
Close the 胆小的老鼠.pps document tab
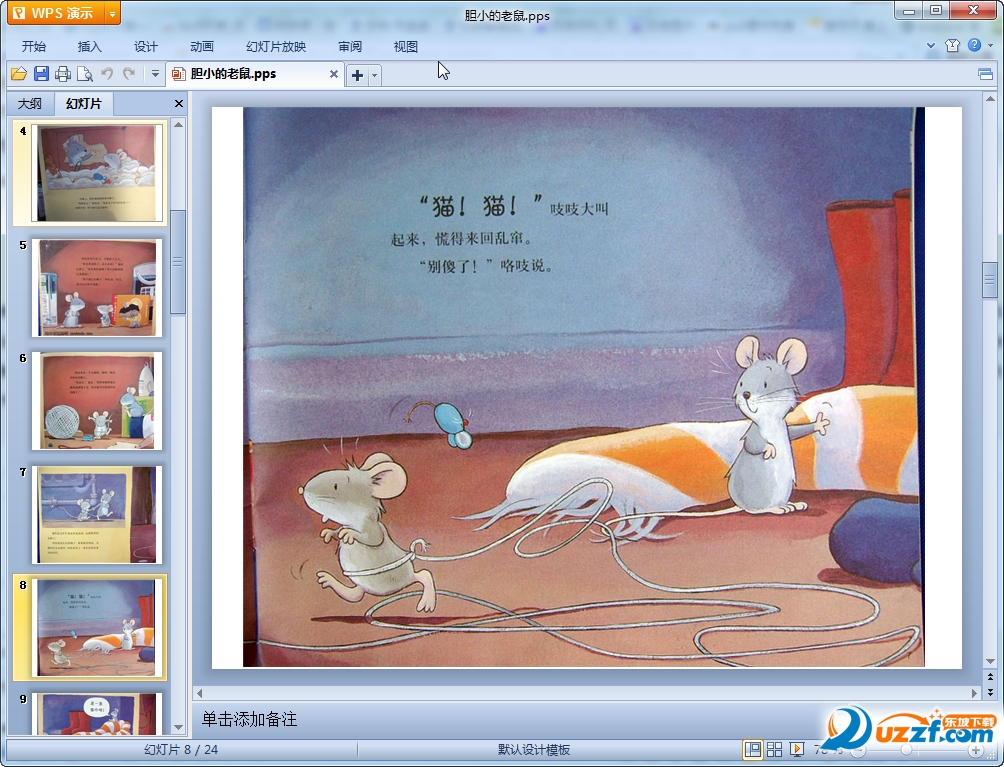click(x=334, y=74)
